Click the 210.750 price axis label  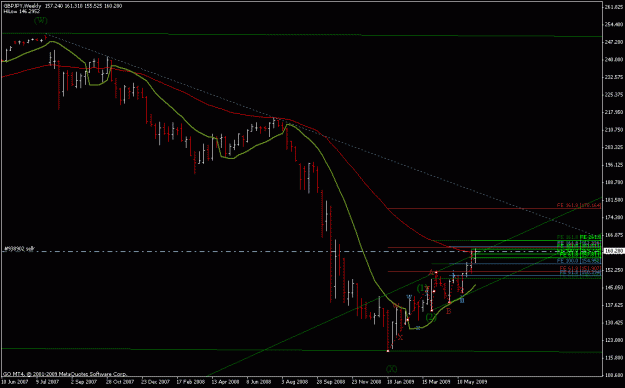click(614, 130)
